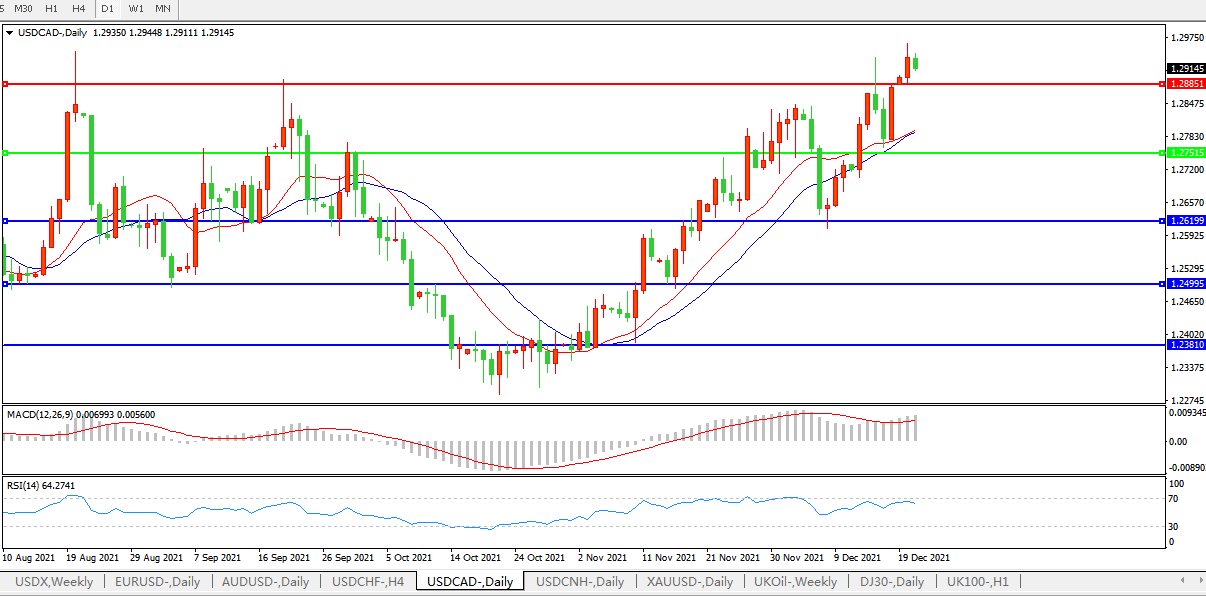Open the USDX,Weekly chart tab
The height and width of the screenshot is (596, 1206).
click(55, 581)
